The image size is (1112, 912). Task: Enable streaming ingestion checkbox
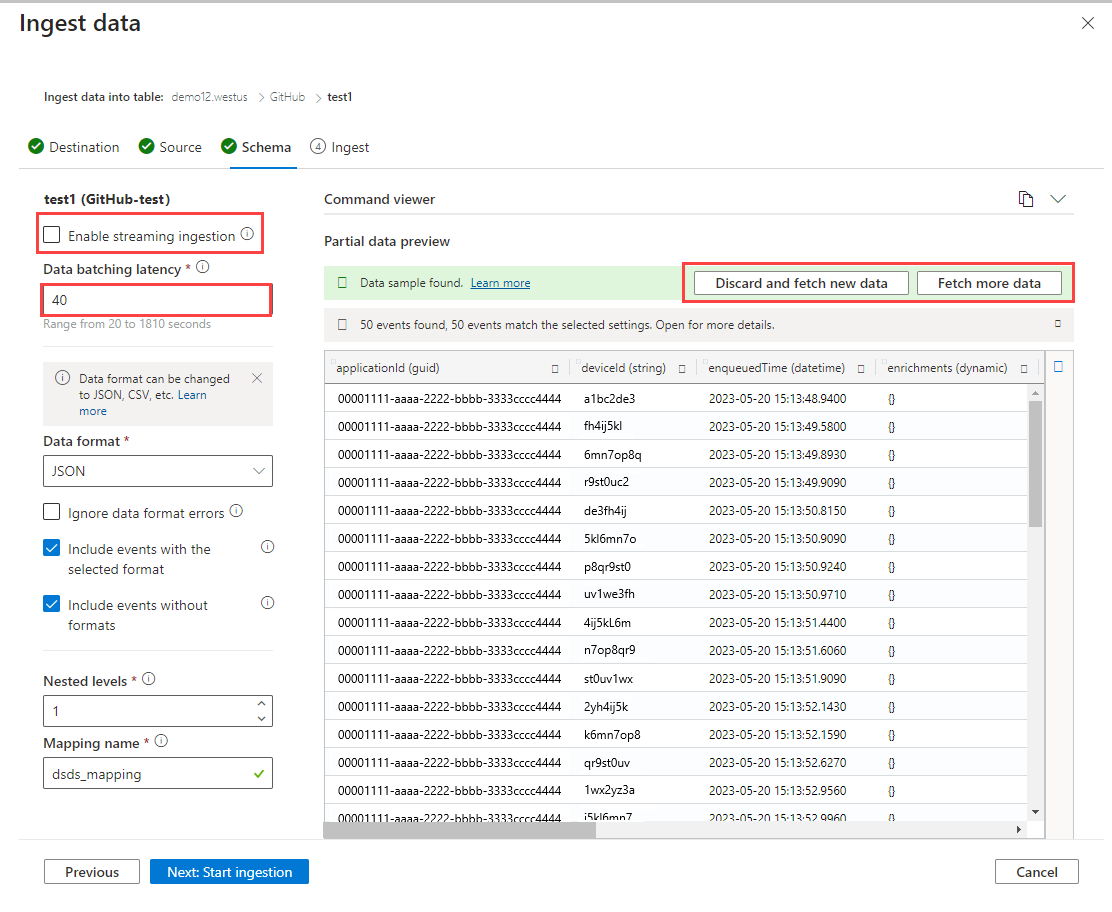[52, 235]
